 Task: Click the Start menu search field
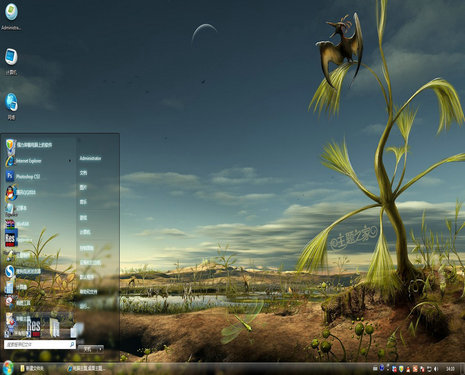(x=40, y=344)
